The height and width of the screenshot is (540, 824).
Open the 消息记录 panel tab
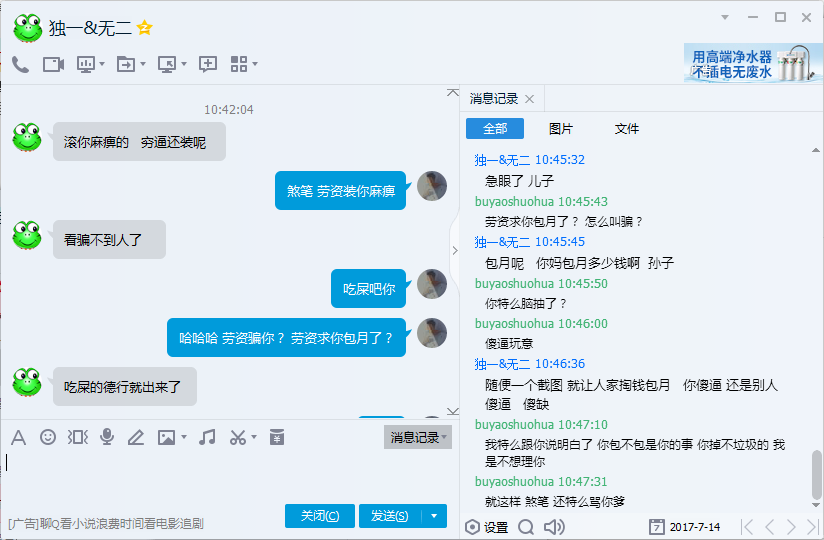[494, 99]
